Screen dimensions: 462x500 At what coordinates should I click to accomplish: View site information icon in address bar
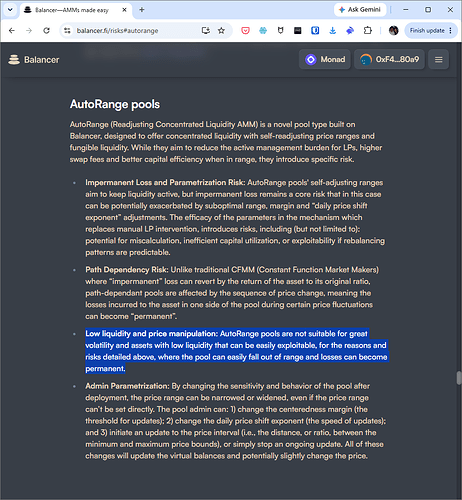(x=67, y=31)
